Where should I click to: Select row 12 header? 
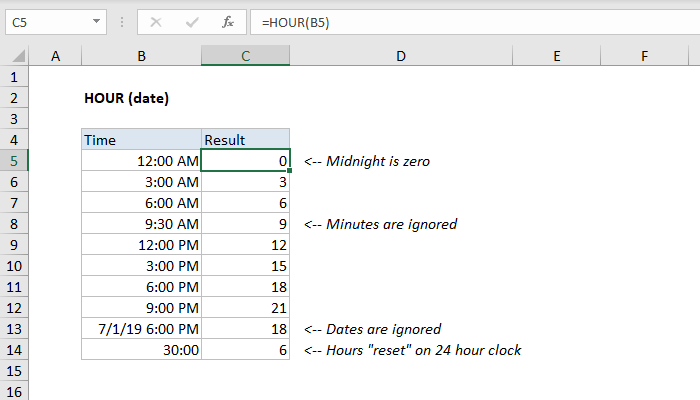(x=14, y=308)
